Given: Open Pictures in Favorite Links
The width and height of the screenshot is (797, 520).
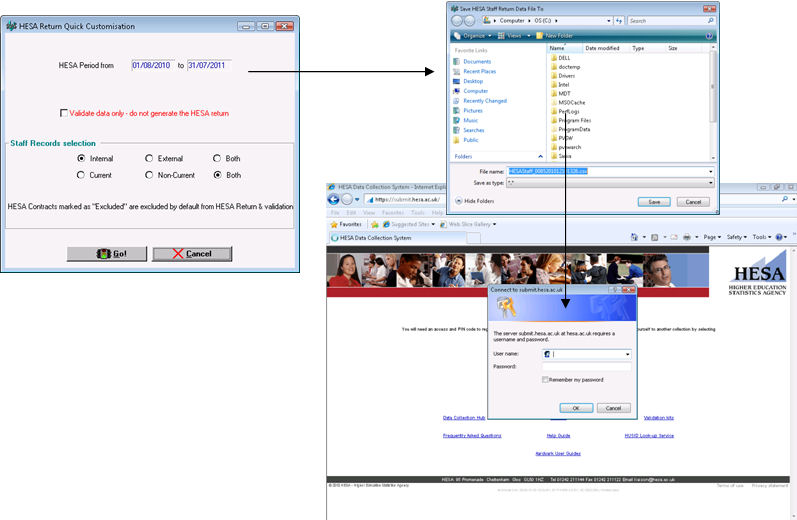Looking at the screenshot, I should (x=473, y=110).
